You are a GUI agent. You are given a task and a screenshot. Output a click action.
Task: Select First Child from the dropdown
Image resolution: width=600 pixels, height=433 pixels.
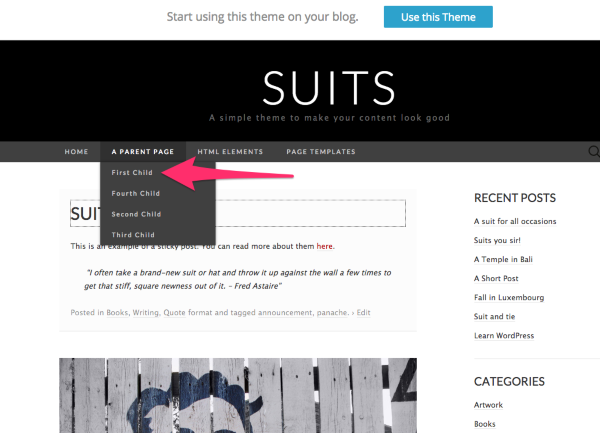point(135,173)
